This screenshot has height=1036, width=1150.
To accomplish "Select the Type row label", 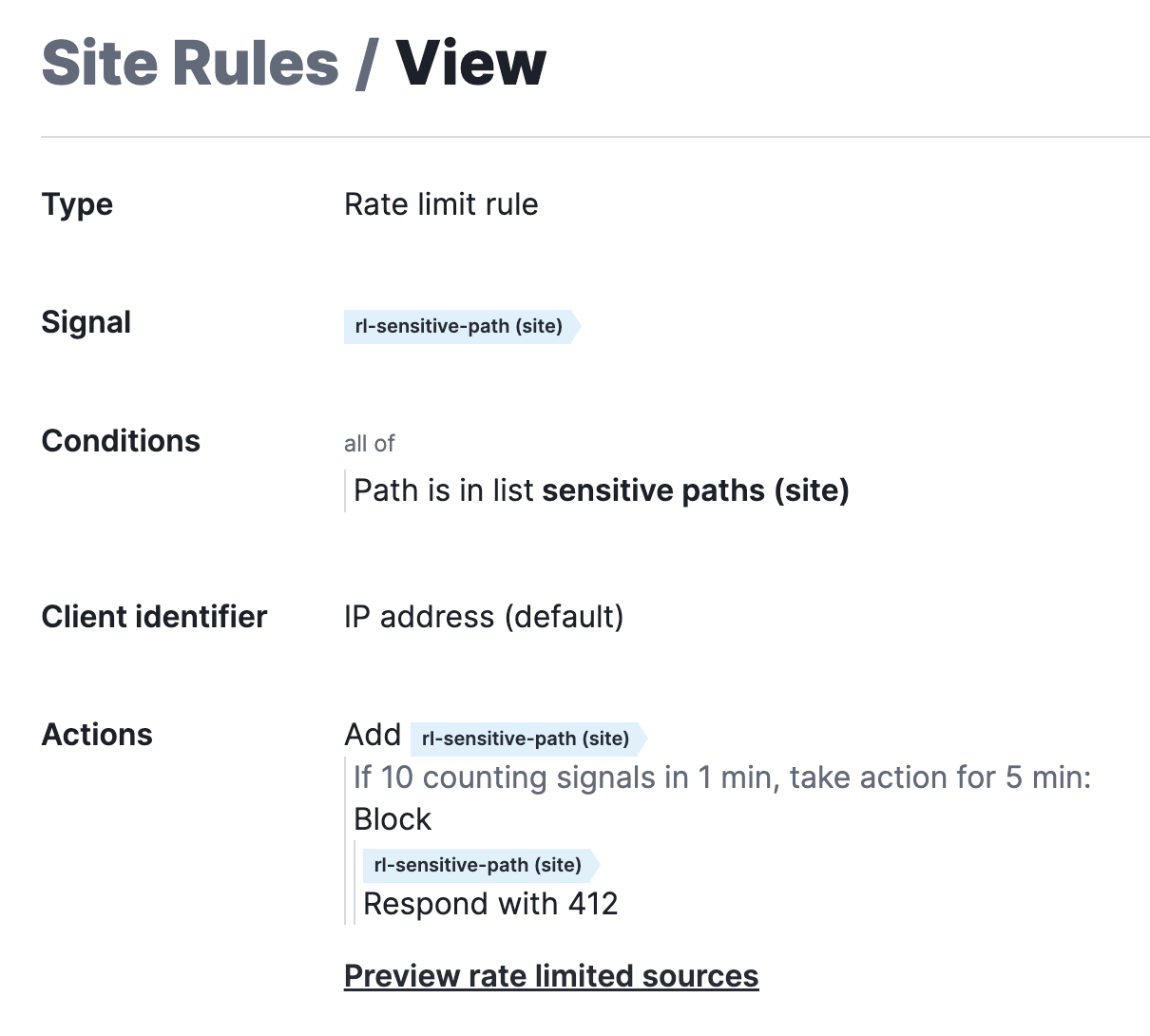I will [x=76, y=204].
